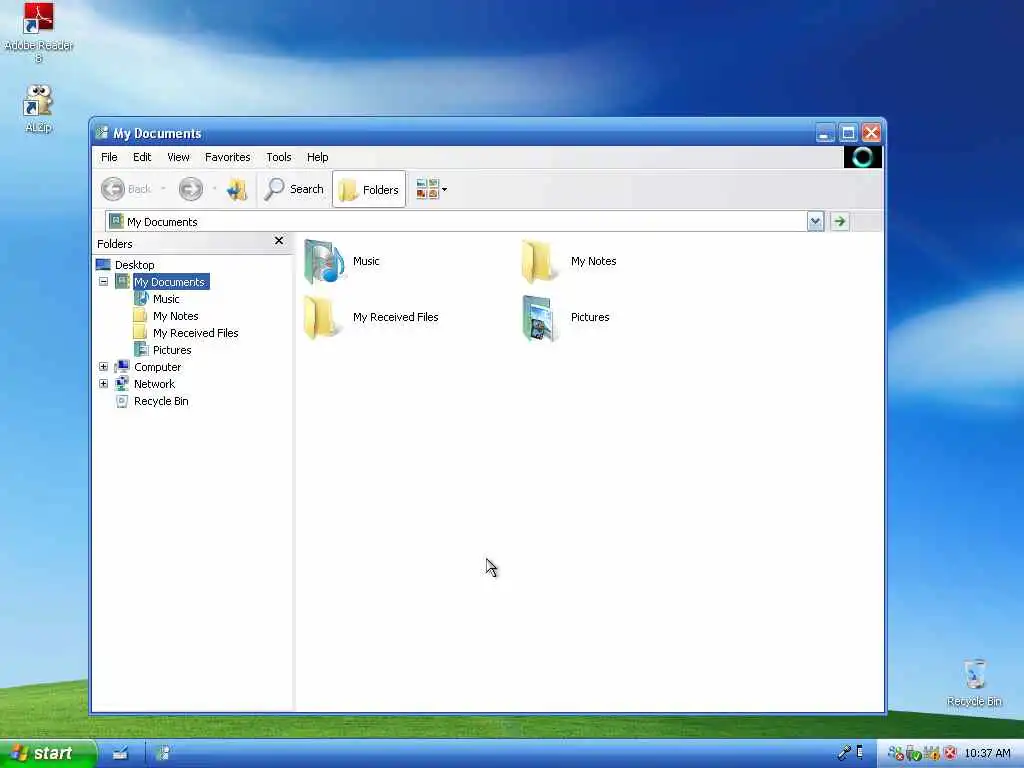Click the ALZip desktop shortcut
Image resolution: width=1024 pixels, height=768 pixels.
(38, 109)
